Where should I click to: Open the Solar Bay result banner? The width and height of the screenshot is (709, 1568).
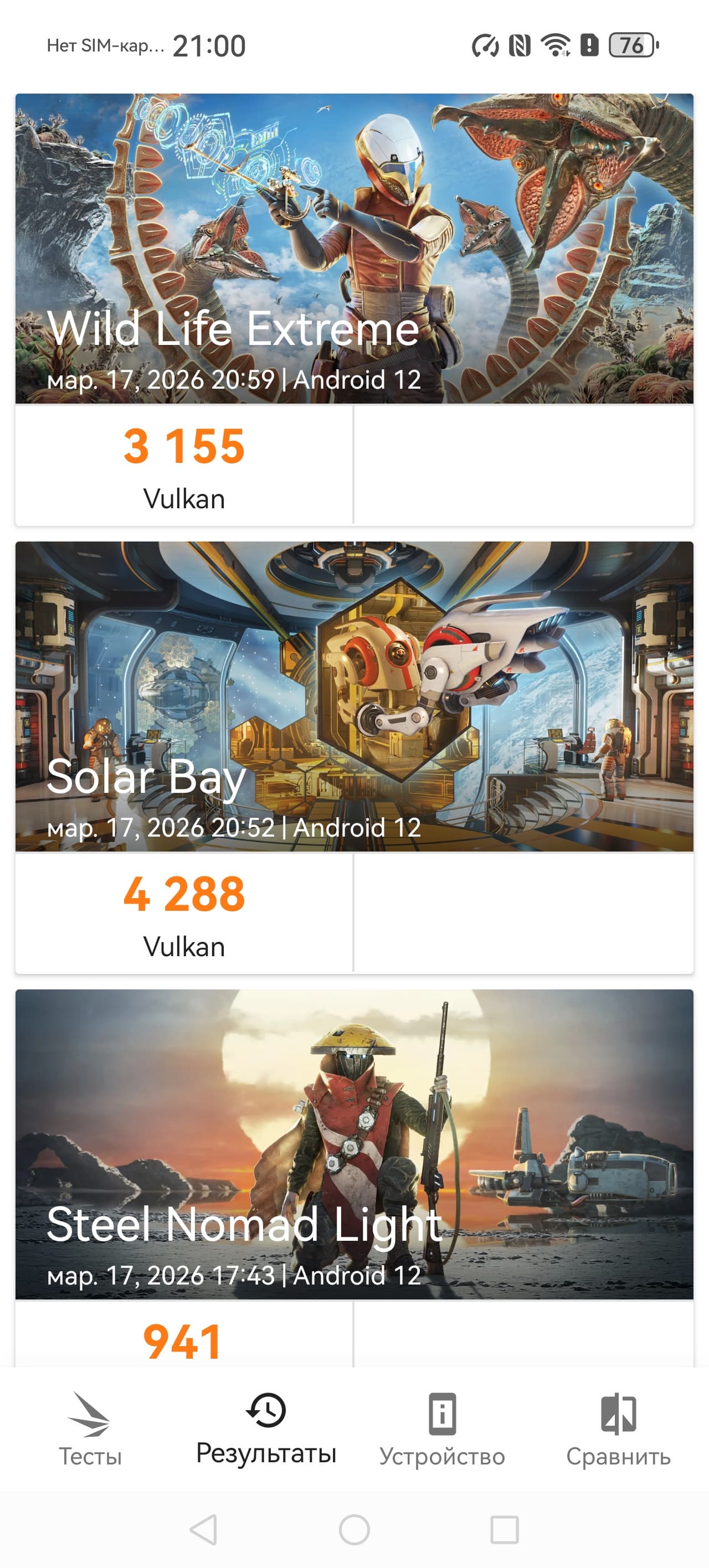pyautogui.click(x=354, y=697)
